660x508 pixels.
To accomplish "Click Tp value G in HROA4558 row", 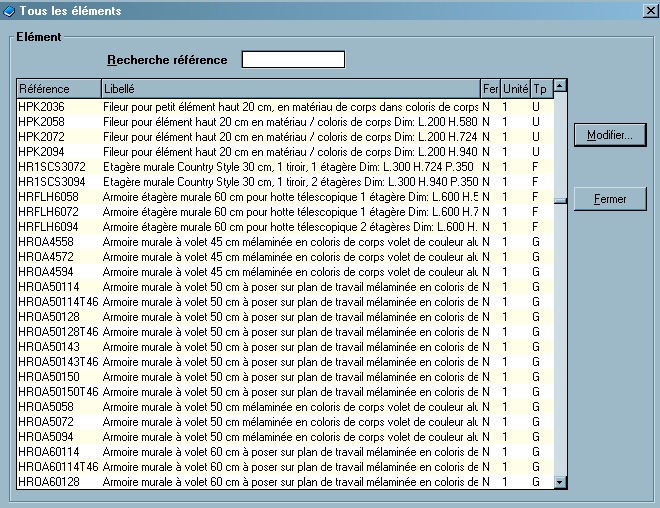I will pos(536,242).
